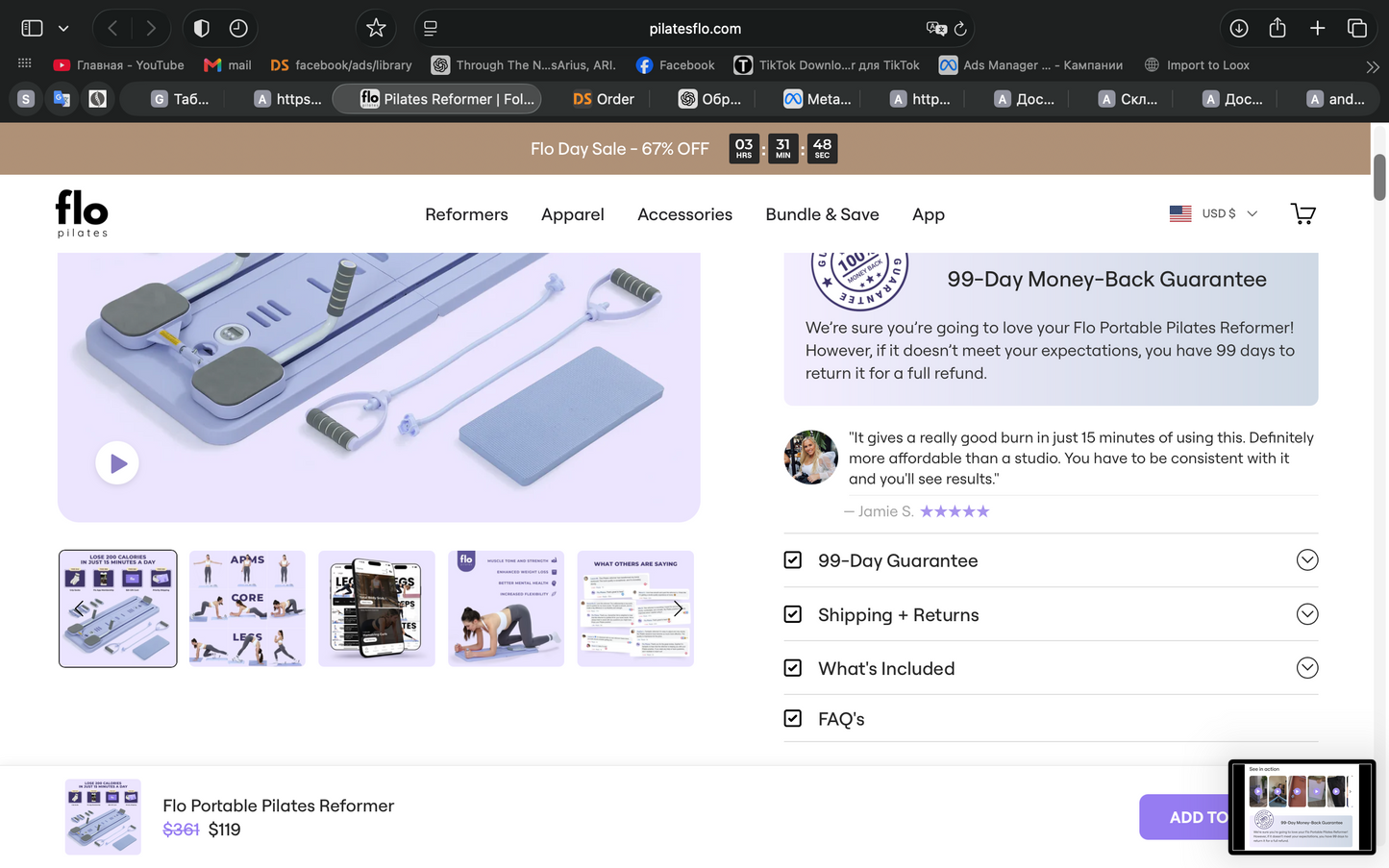The width and height of the screenshot is (1389, 868).
Task: Click the translate icon in address bar
Action: (x=935, y=28)
